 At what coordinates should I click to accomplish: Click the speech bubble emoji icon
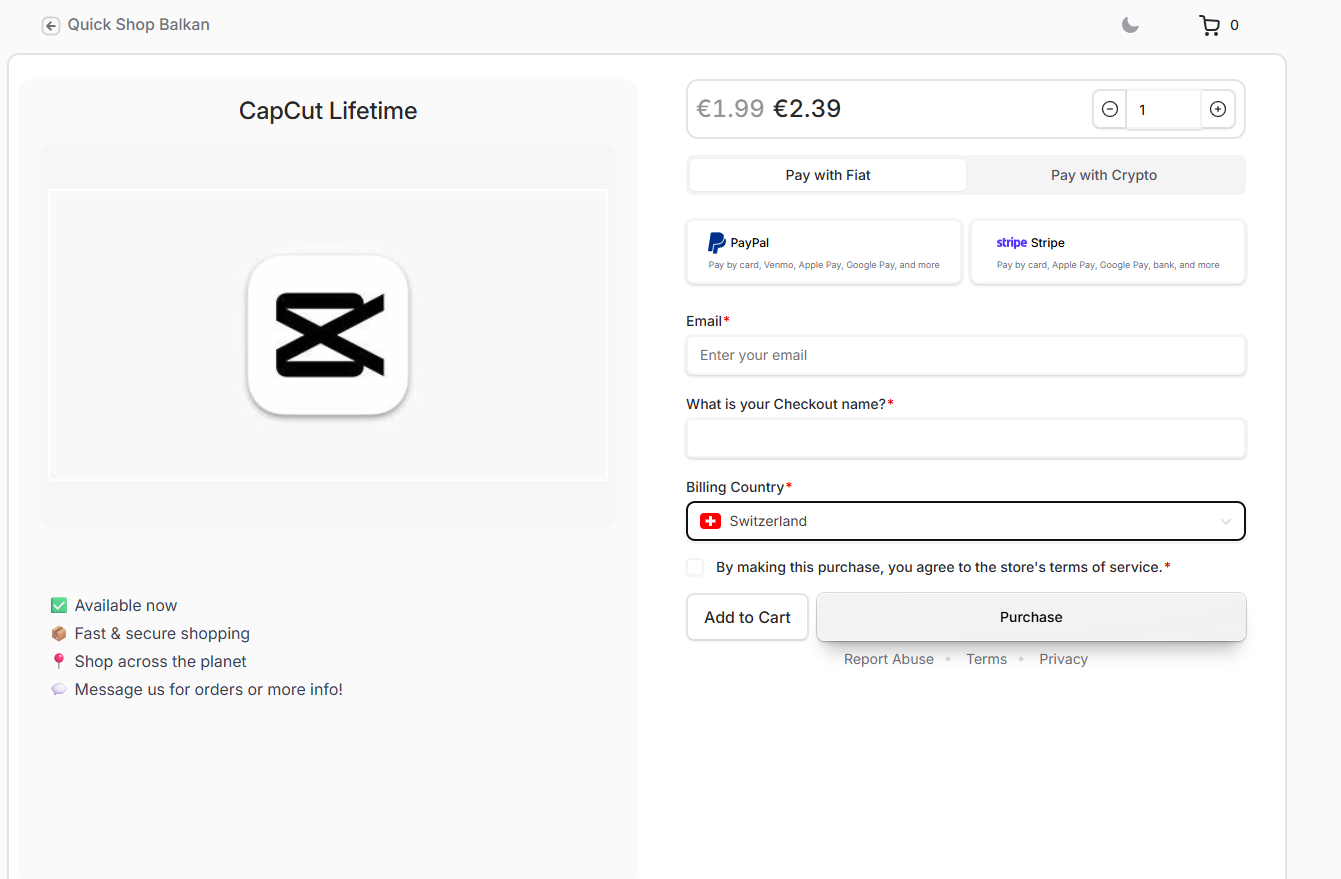tap(59, 689)
